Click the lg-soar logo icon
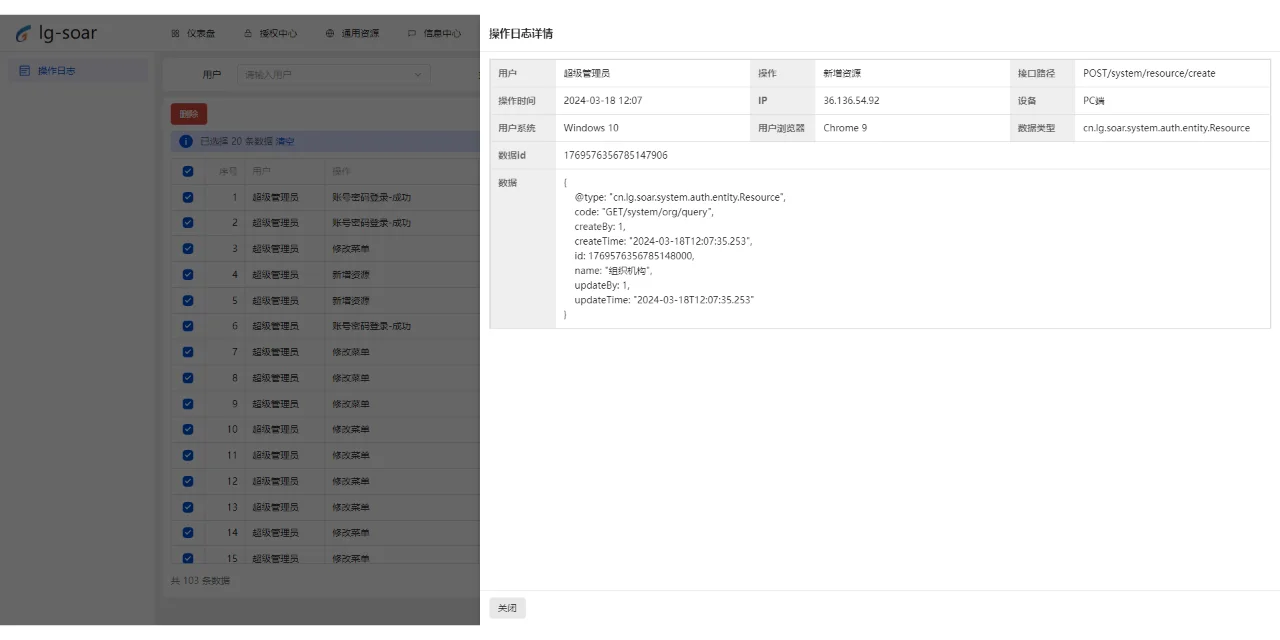The width and height of the screenshot is (1280, 640). (23, 33)
